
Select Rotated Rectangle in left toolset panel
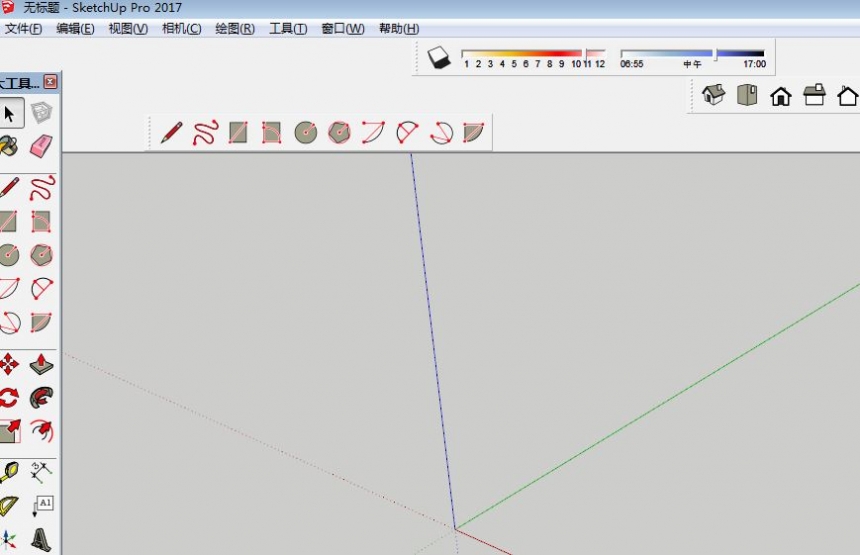click(41, 222)
